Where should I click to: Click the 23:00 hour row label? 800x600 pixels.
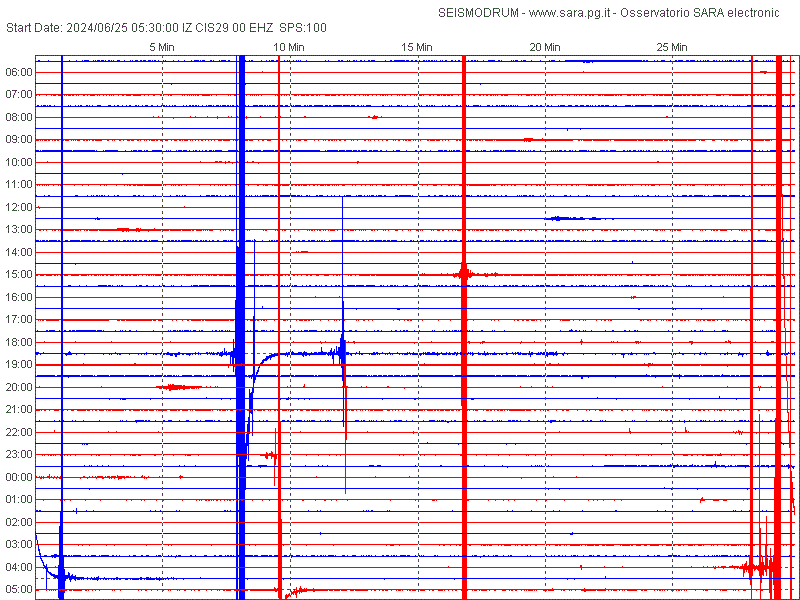point(19,455)
